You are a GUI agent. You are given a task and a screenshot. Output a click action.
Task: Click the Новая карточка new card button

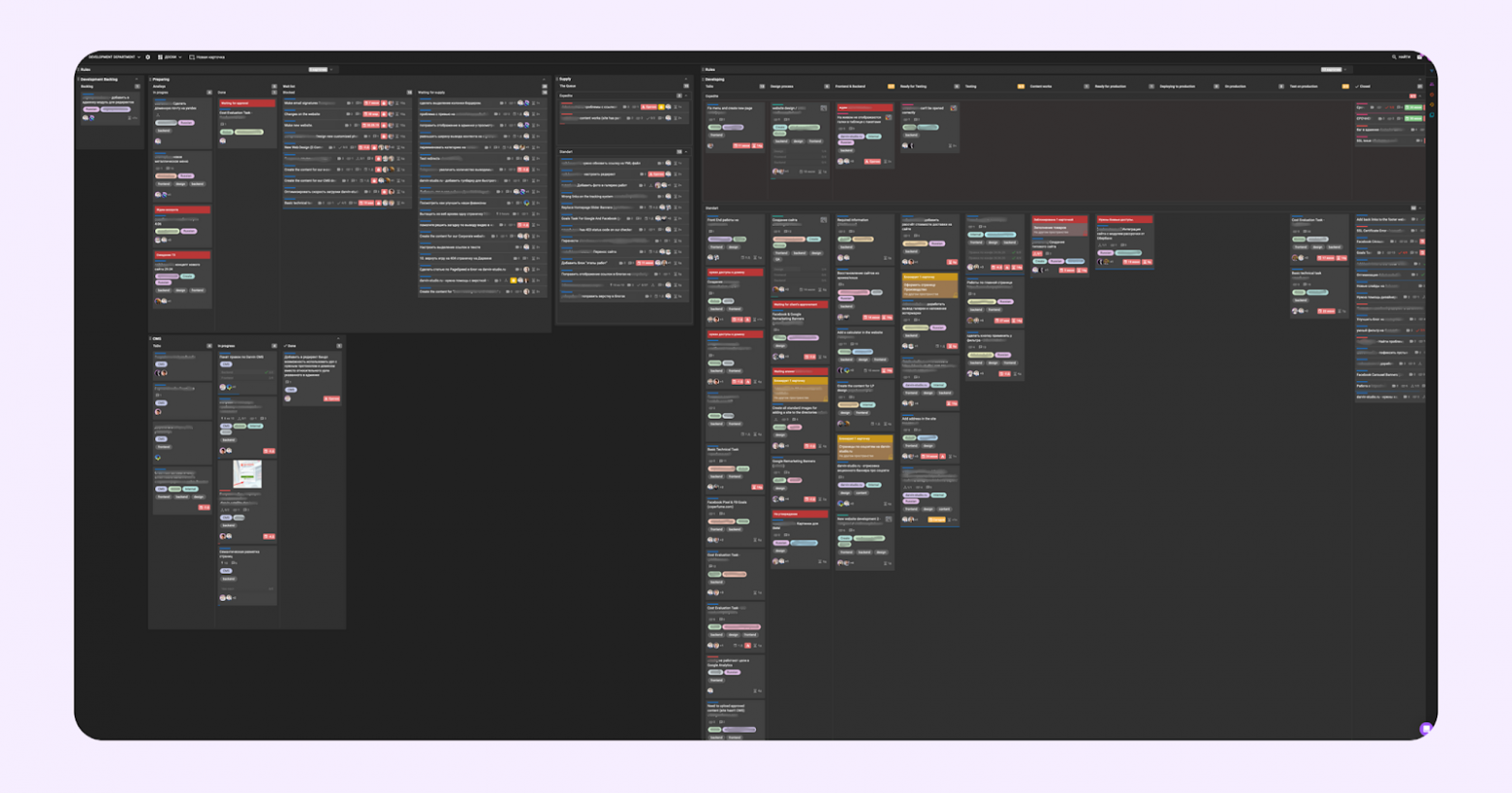pos(207,57)
